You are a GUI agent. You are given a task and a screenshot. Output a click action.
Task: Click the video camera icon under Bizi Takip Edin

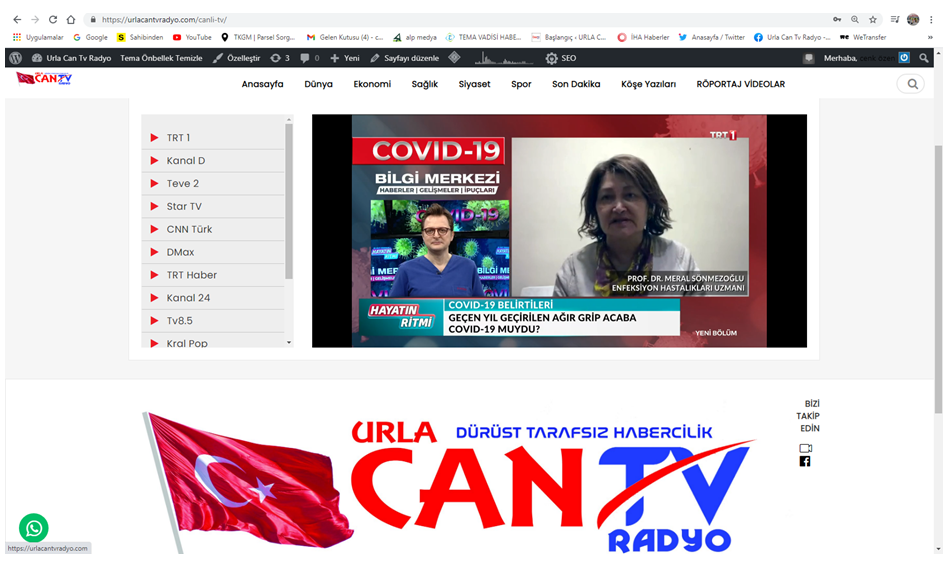(805, 448)
